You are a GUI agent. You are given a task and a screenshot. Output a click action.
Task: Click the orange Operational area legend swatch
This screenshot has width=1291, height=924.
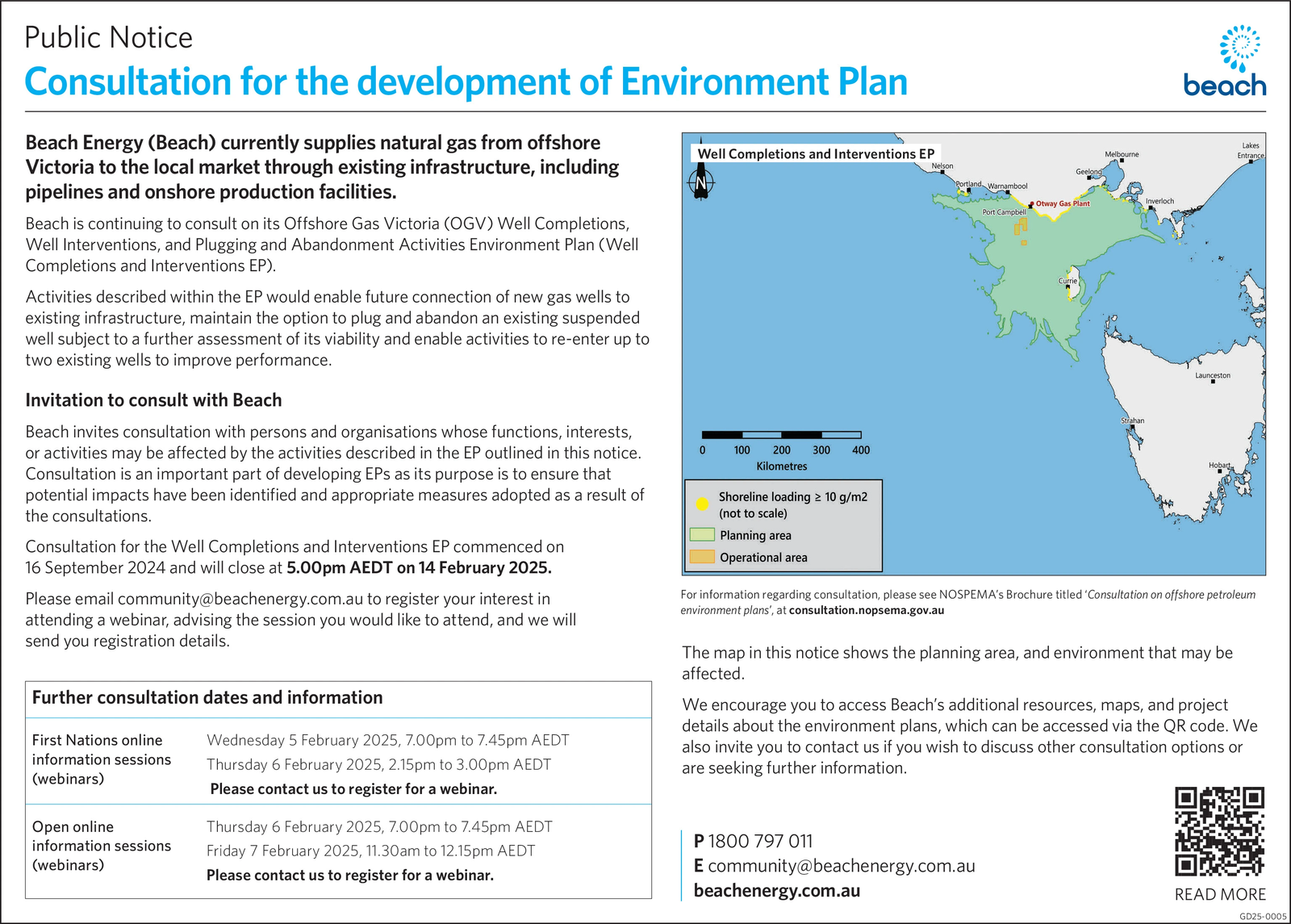tap(702, 557)
